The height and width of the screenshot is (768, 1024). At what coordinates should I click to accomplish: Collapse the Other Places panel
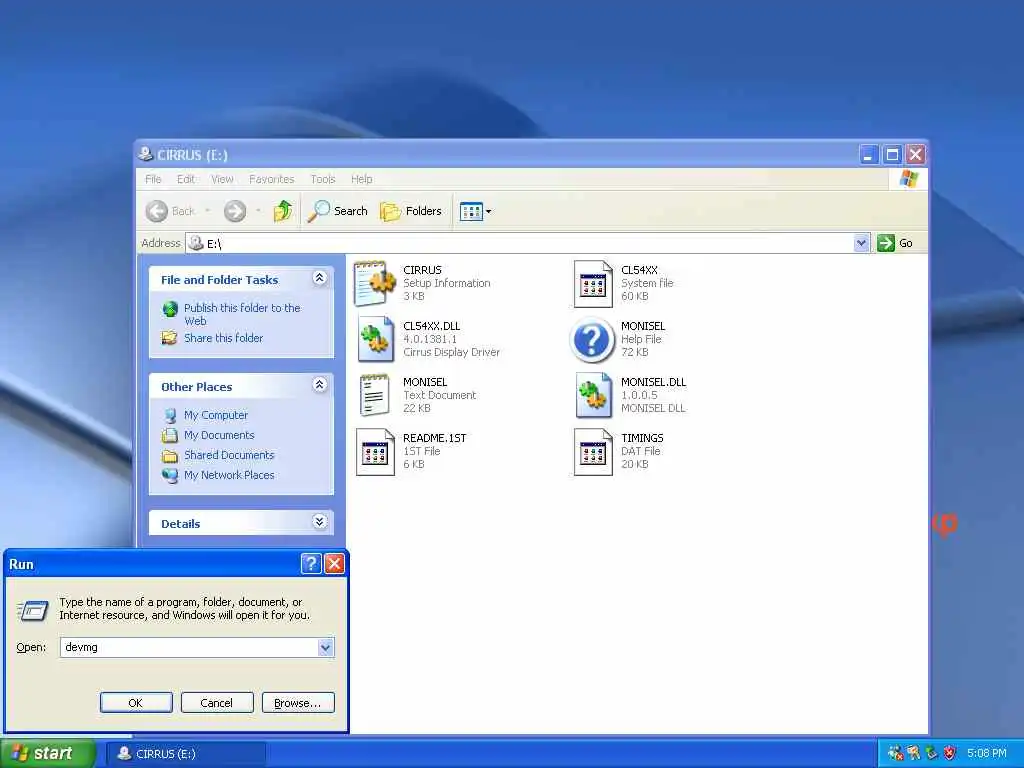tap(319, 385)
